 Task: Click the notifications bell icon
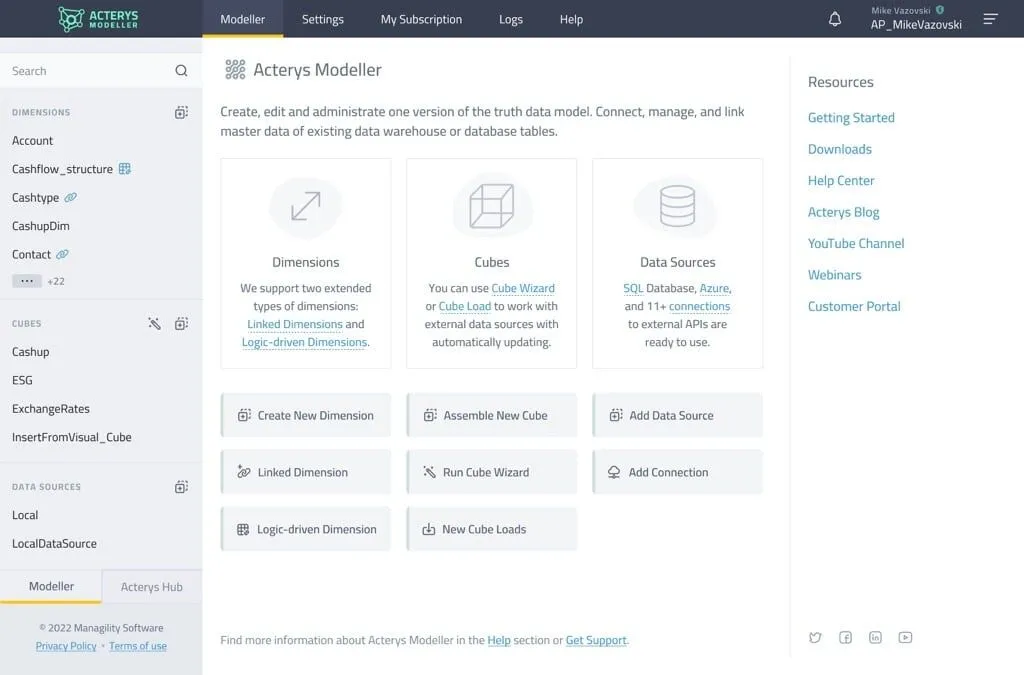pos(835,19)
